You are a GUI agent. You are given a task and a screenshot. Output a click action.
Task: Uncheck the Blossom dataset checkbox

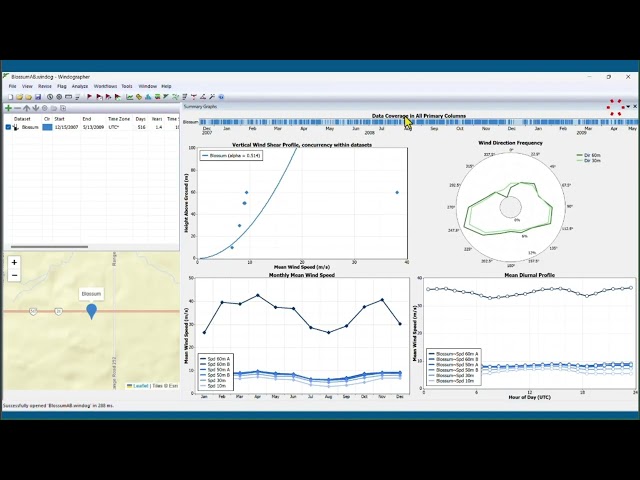pyautogui.click(x=8, y=127)
